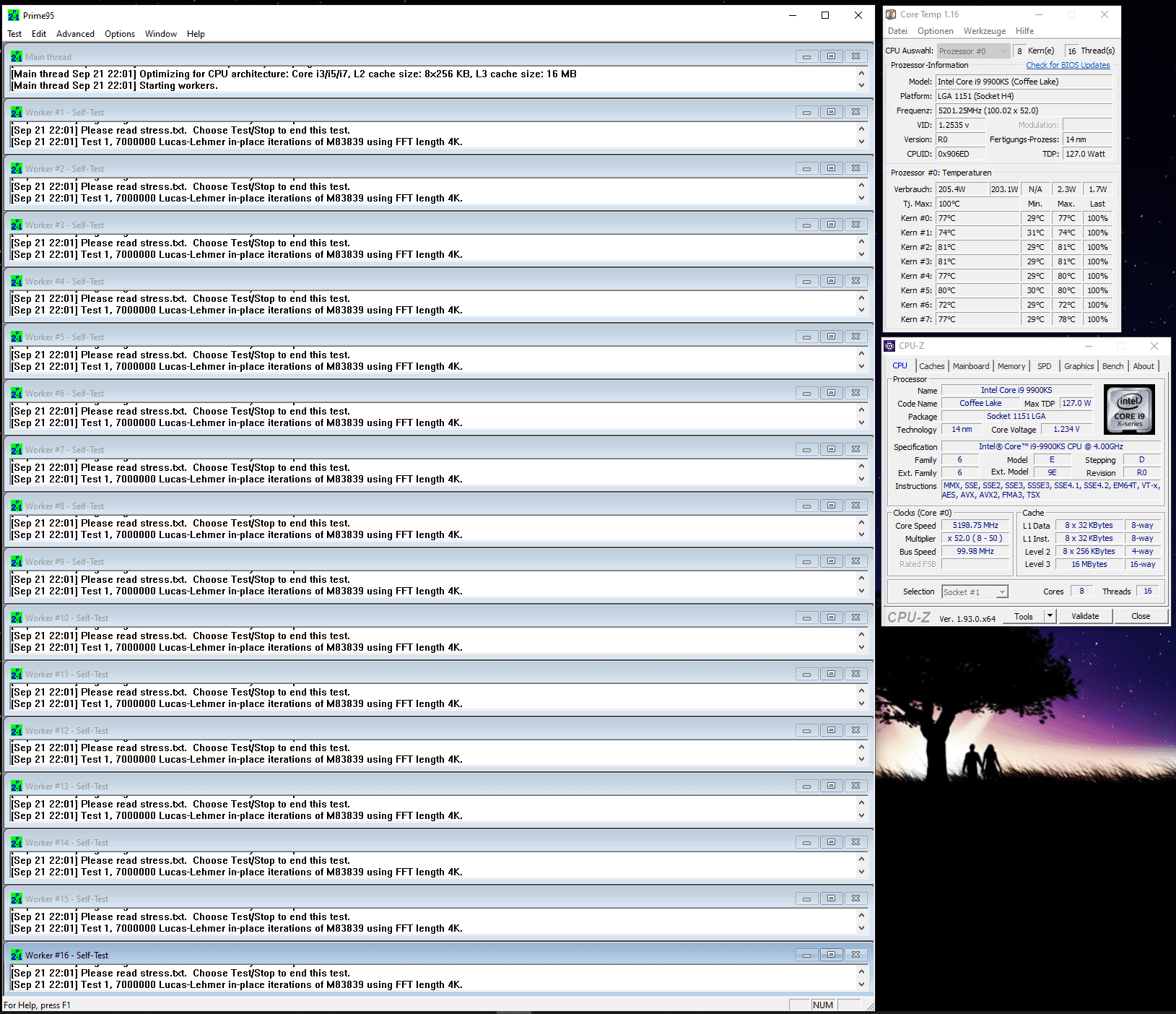Switch to the Bench tab in CPU-Z

click(1113, 366)
